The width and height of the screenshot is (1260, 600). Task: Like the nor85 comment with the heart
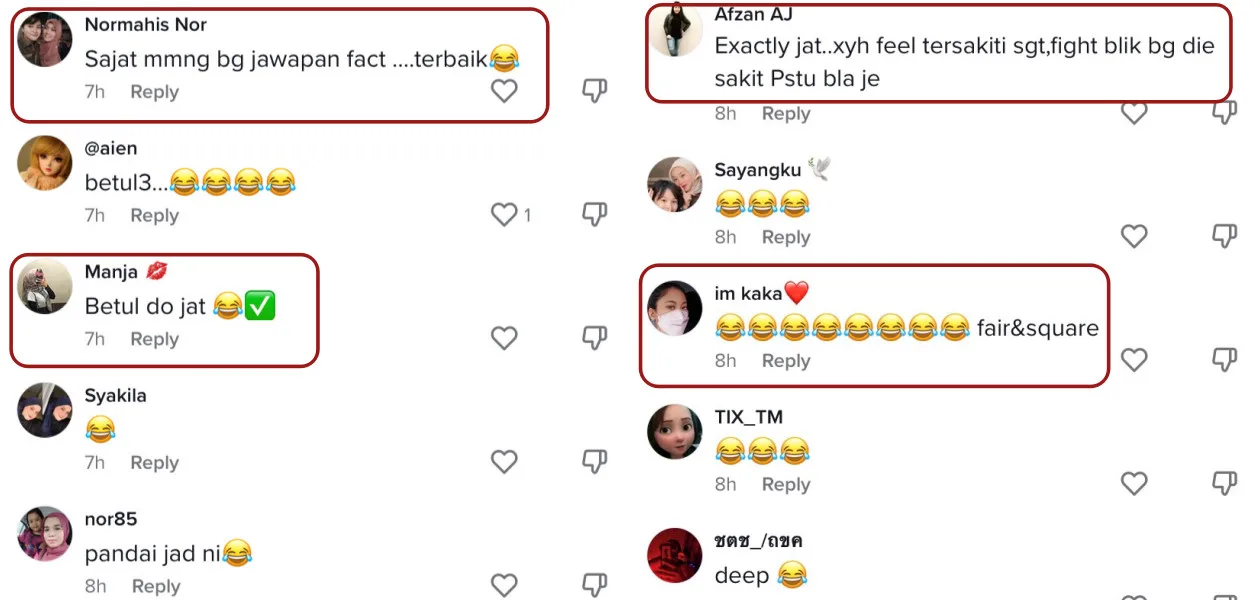(x=504, y=585)
